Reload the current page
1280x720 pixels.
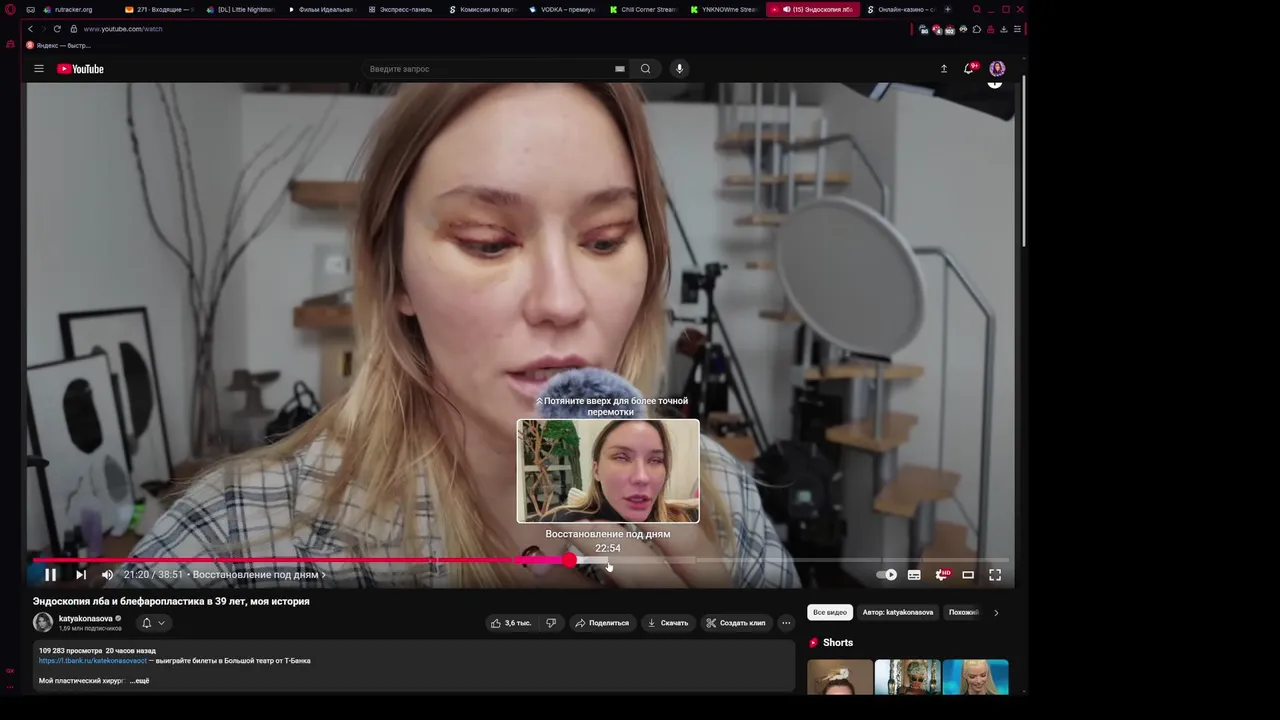pyautogui.click(x=57, y=29)
